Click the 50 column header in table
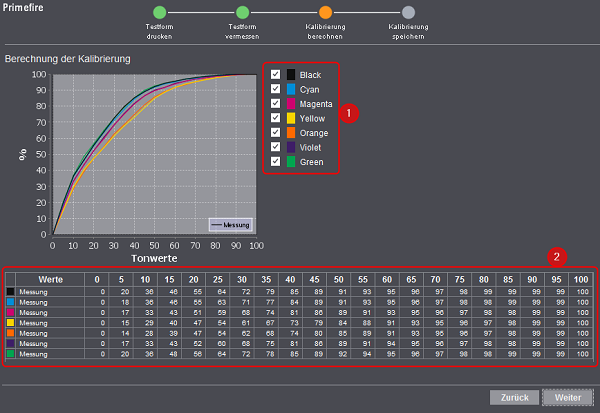This screenshot has width=600, height=413. click(x=338, y=279)
